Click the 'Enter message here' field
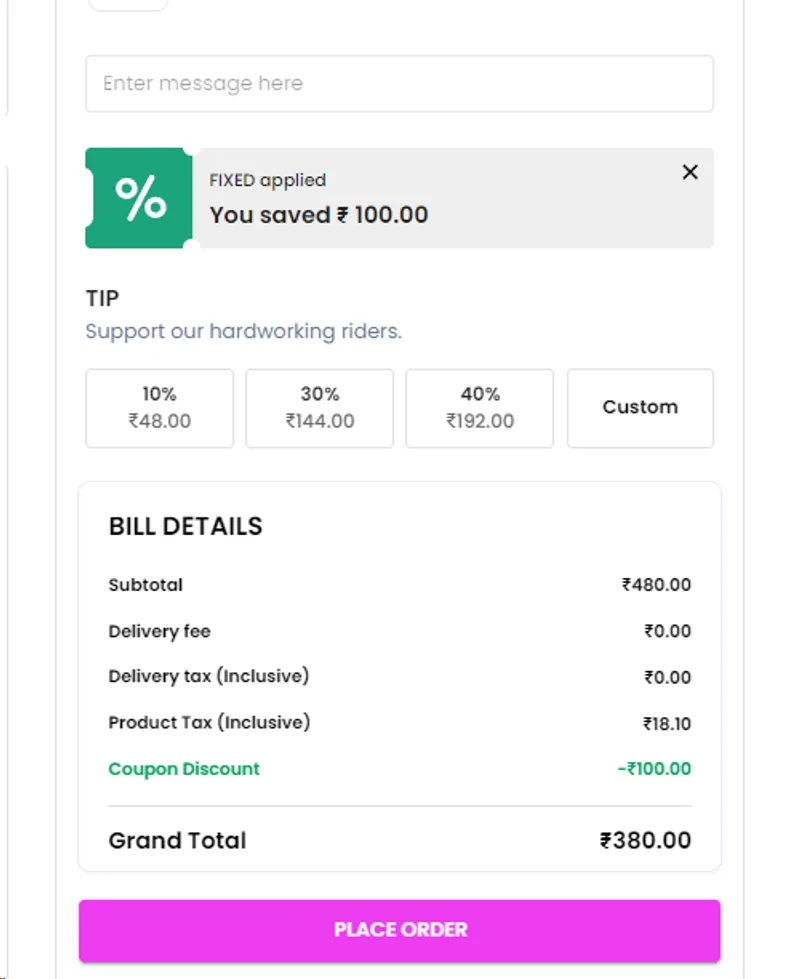 [399, 84]
